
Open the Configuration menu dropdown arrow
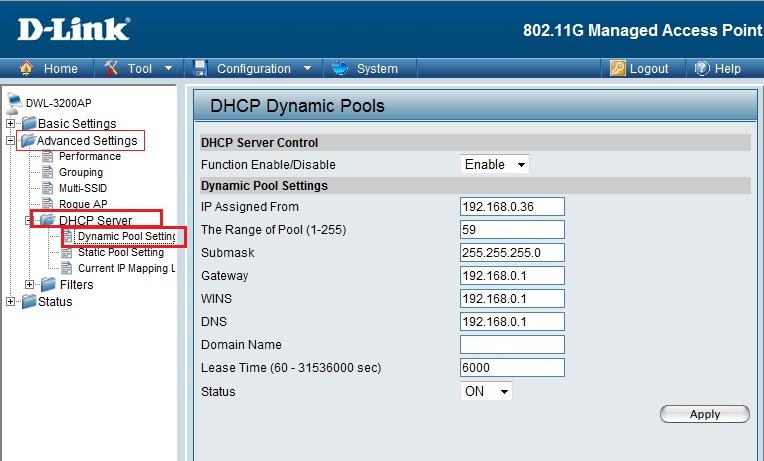tap(307, 68)
